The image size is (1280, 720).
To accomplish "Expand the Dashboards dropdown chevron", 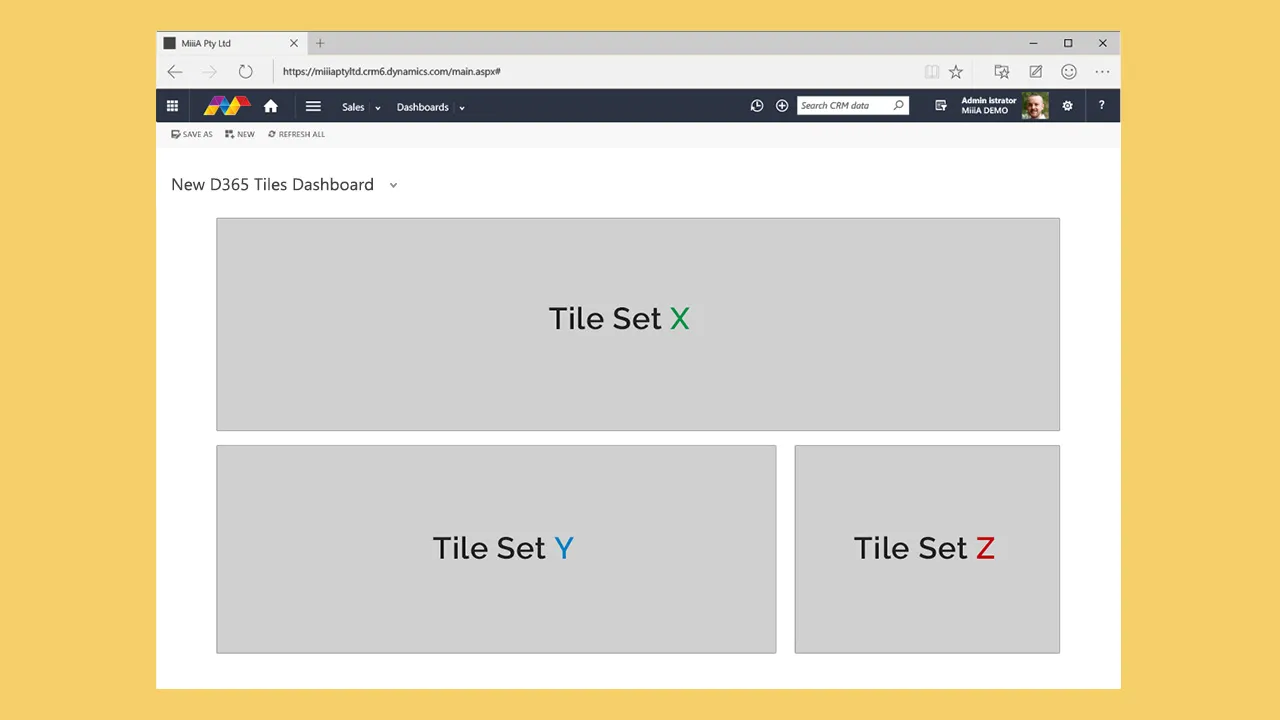I will click(462, 108).
